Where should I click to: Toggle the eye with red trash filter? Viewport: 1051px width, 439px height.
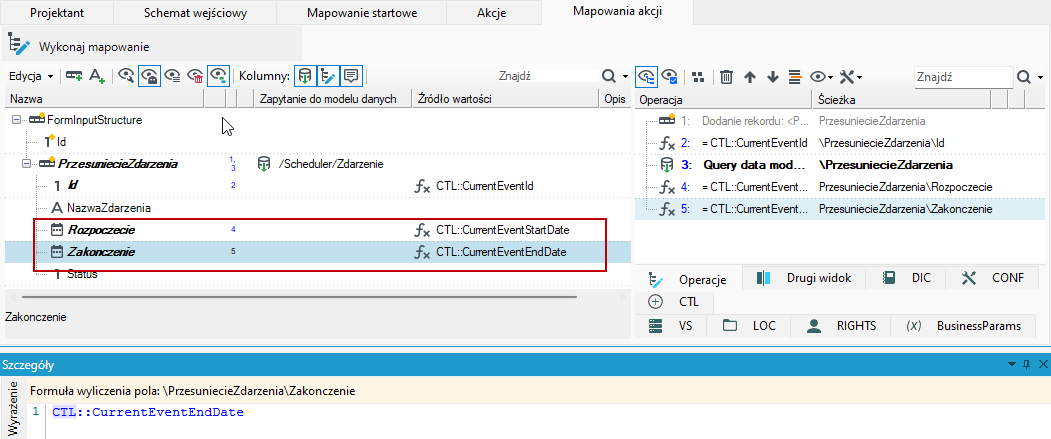[x=195, y=76]
